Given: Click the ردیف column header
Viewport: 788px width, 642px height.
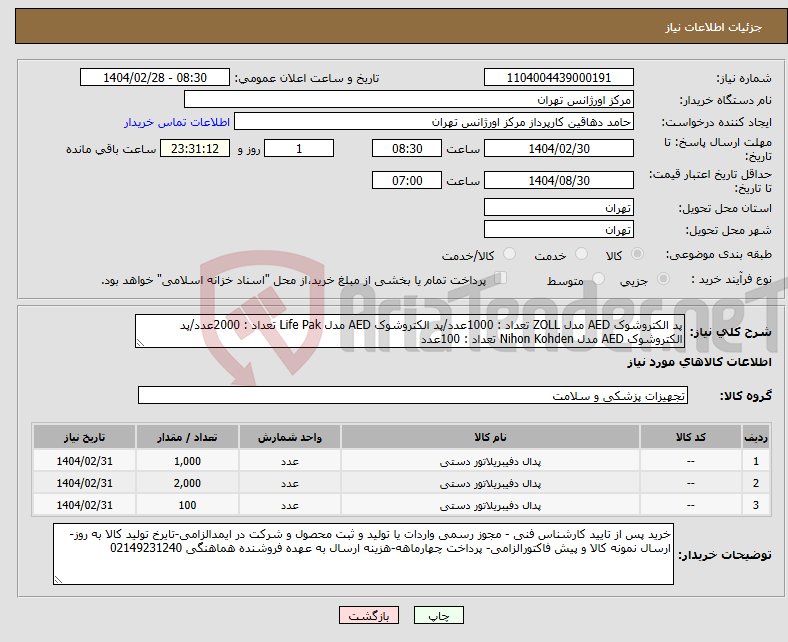Looking at the screenshot, I should tap(756, 437).
